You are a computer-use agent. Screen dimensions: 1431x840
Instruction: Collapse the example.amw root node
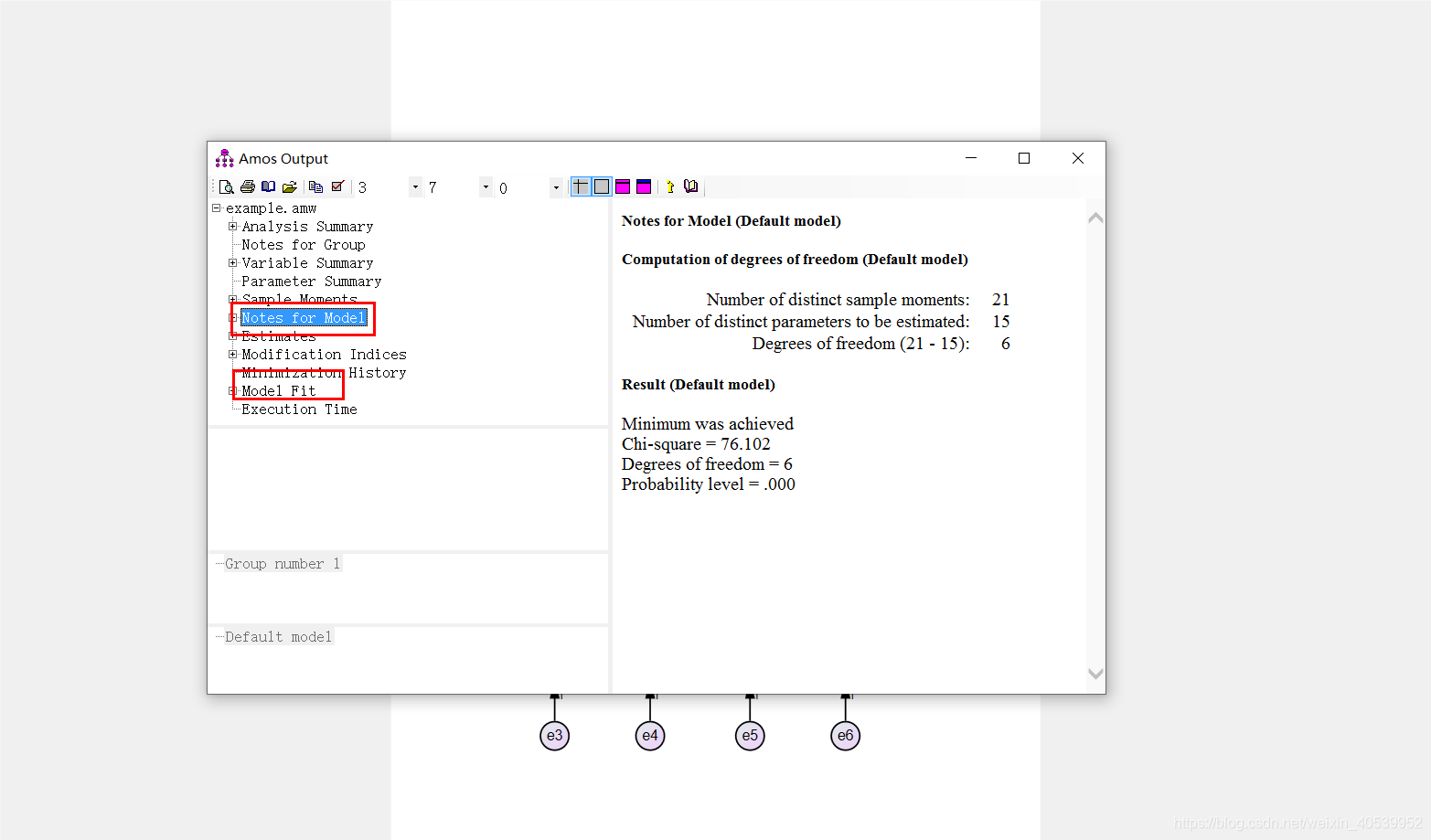pos(217,208)
